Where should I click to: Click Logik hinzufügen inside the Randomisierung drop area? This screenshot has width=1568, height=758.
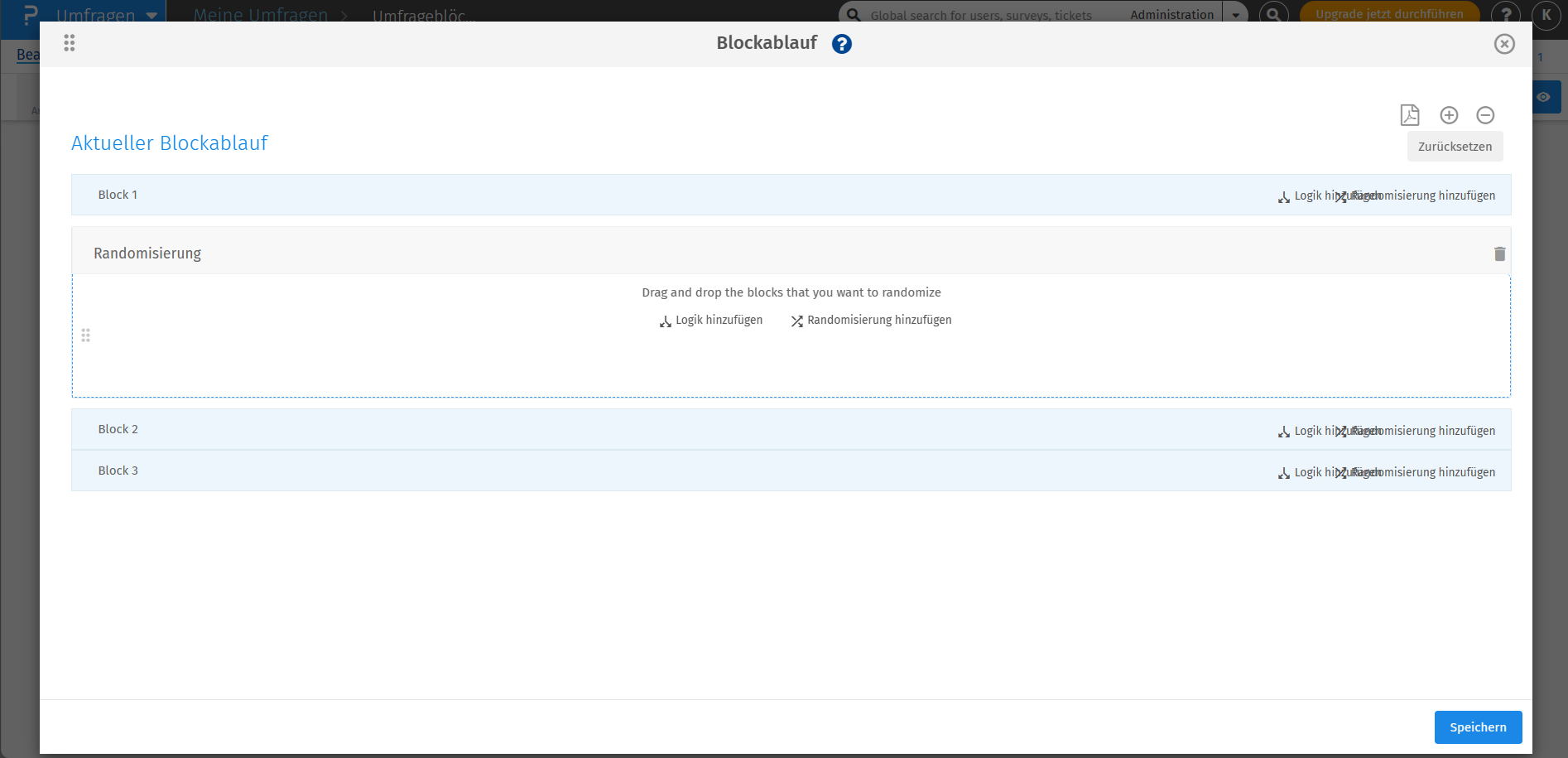(x=711, y=321)
